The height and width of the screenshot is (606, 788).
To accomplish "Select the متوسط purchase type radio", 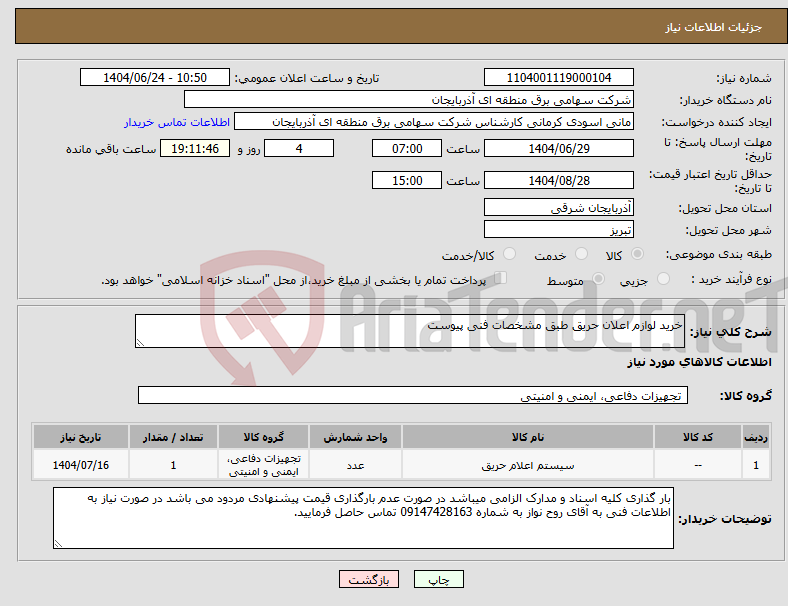I will (598, 278).
